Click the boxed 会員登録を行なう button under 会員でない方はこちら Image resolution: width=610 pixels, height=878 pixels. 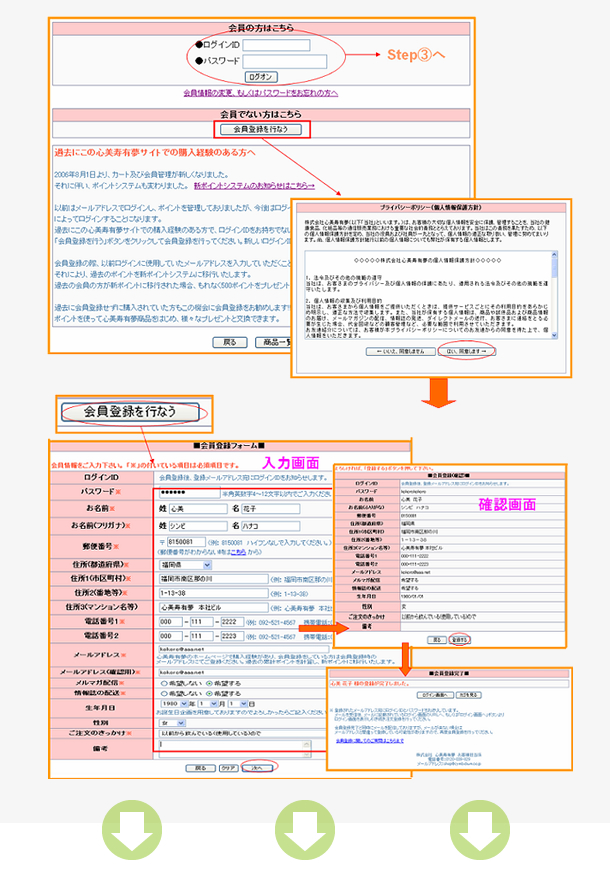click(x=261, y=129)
